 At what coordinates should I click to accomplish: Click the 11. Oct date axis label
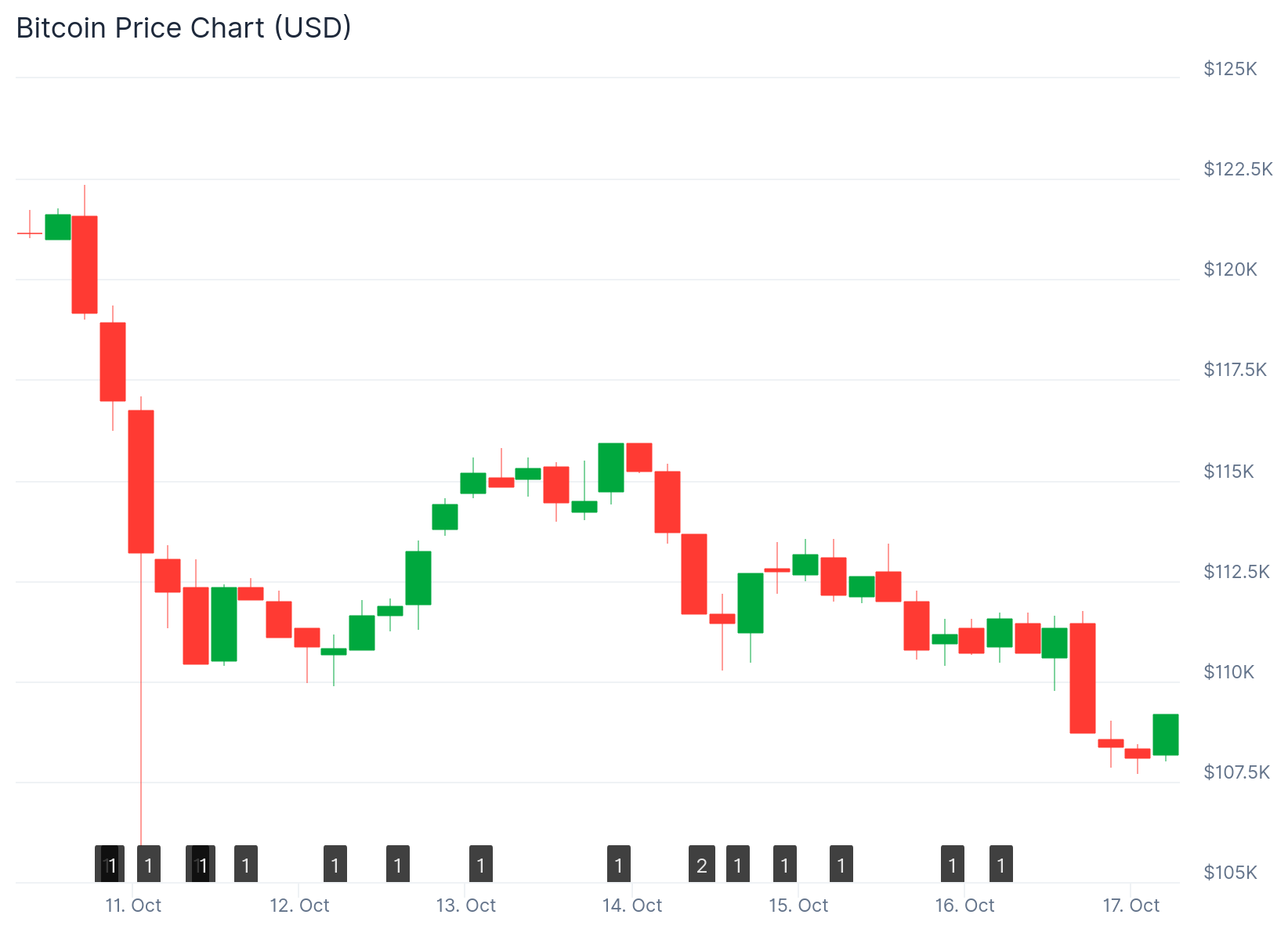click(133, 906)
